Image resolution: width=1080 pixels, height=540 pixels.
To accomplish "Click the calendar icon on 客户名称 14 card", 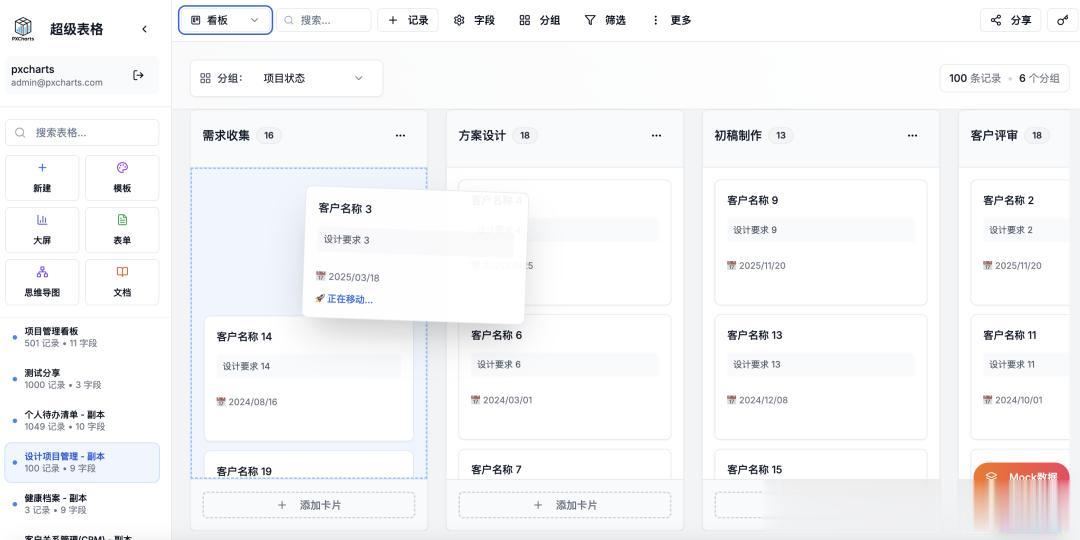I will pyautogui.click(x=221, y=402).
